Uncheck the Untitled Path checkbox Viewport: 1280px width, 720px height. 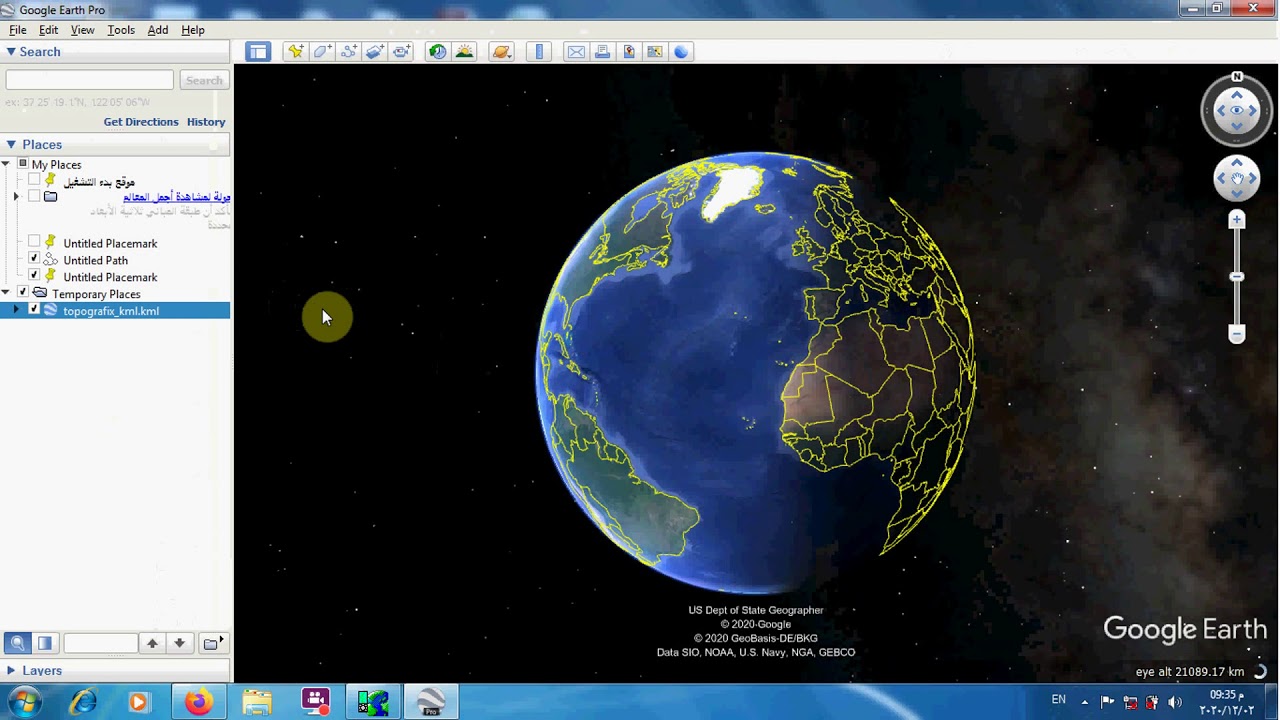[x=34, y=260]
